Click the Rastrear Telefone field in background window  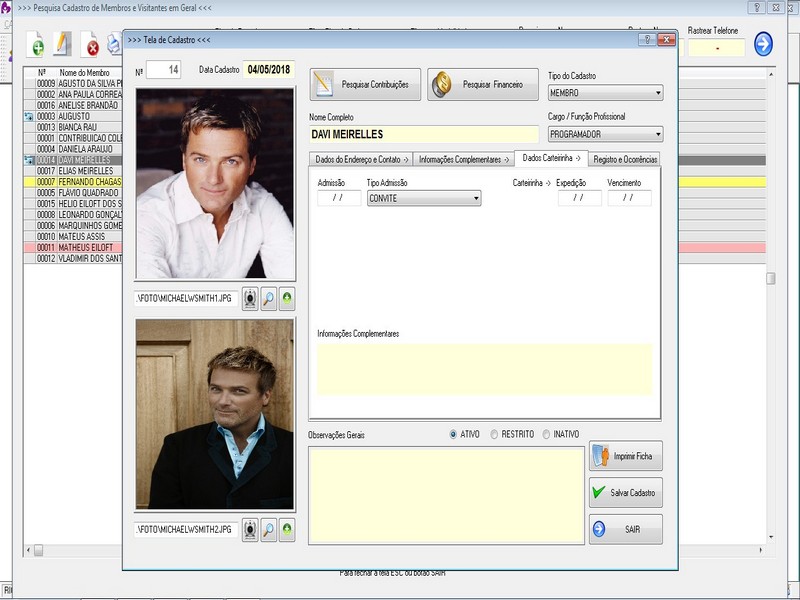tap(716, 48)
